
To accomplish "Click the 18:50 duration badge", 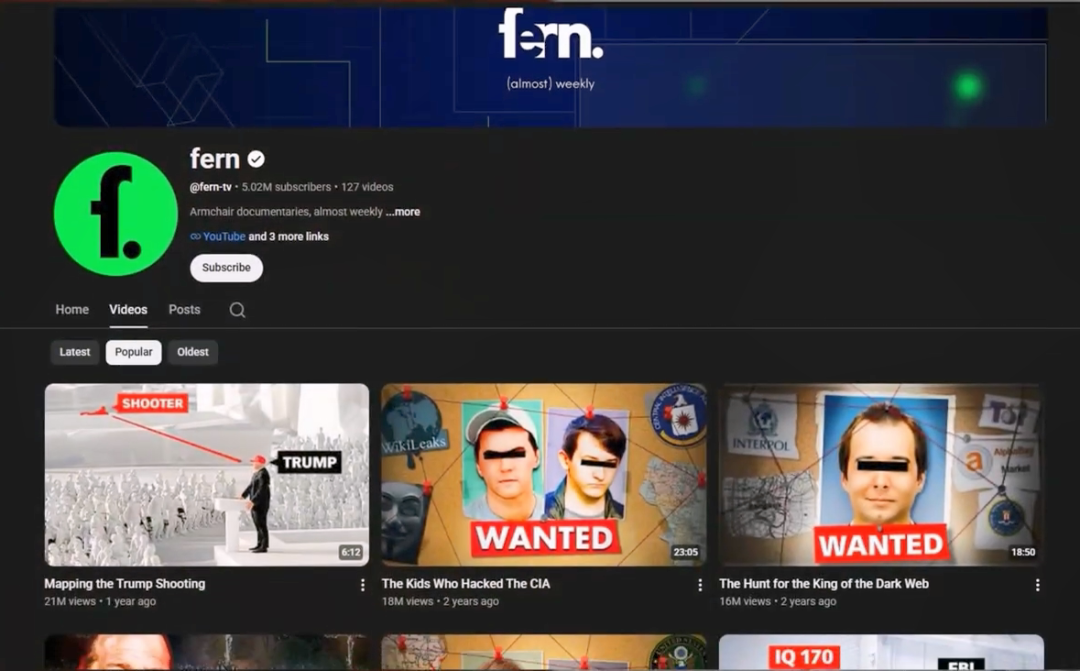I will pos(1023,552).
